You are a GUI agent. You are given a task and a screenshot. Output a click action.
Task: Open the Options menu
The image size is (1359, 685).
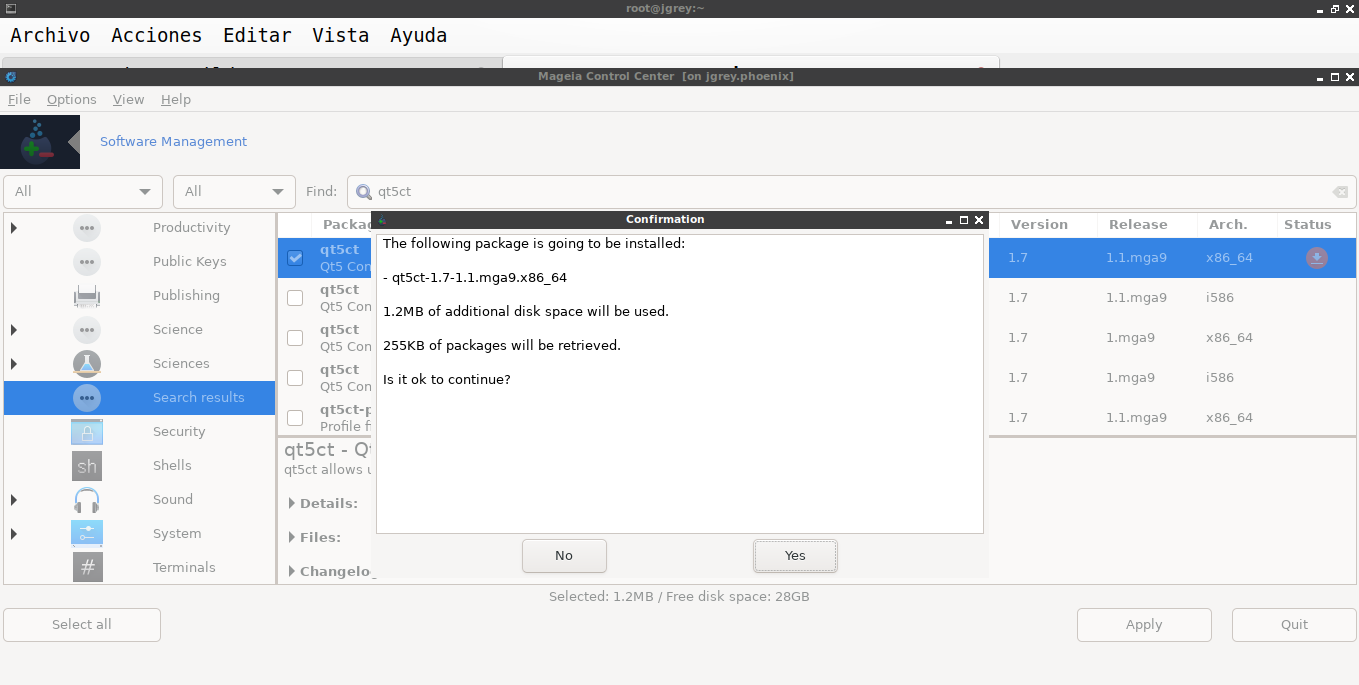tap(72, 100)
